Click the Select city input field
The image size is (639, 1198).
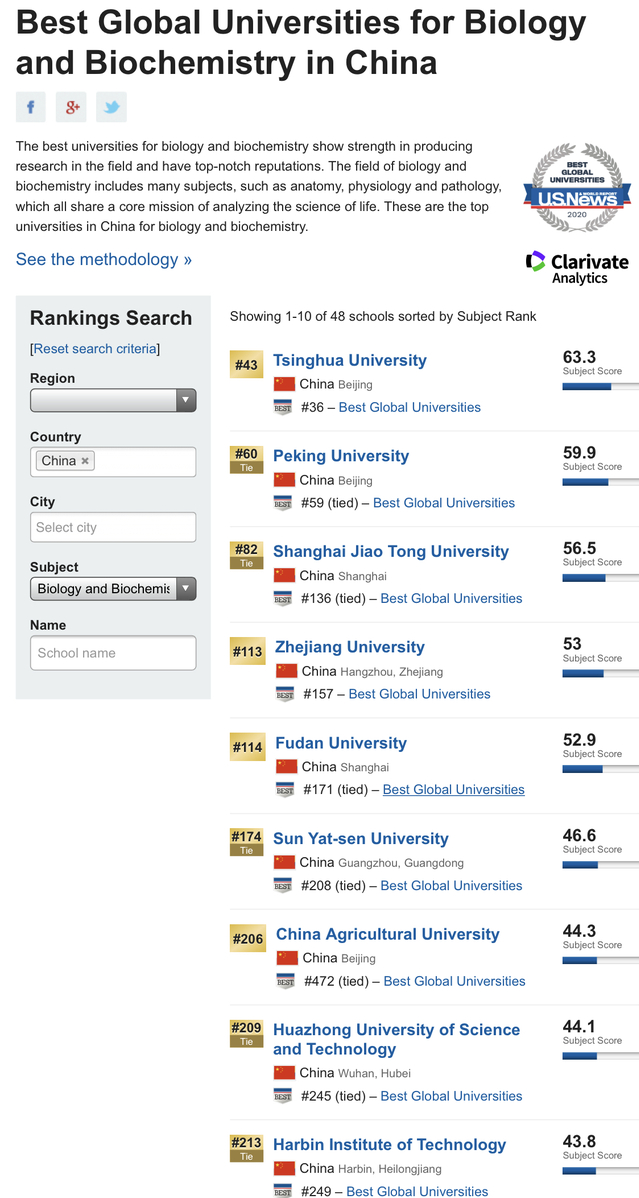tap(113, 527)
